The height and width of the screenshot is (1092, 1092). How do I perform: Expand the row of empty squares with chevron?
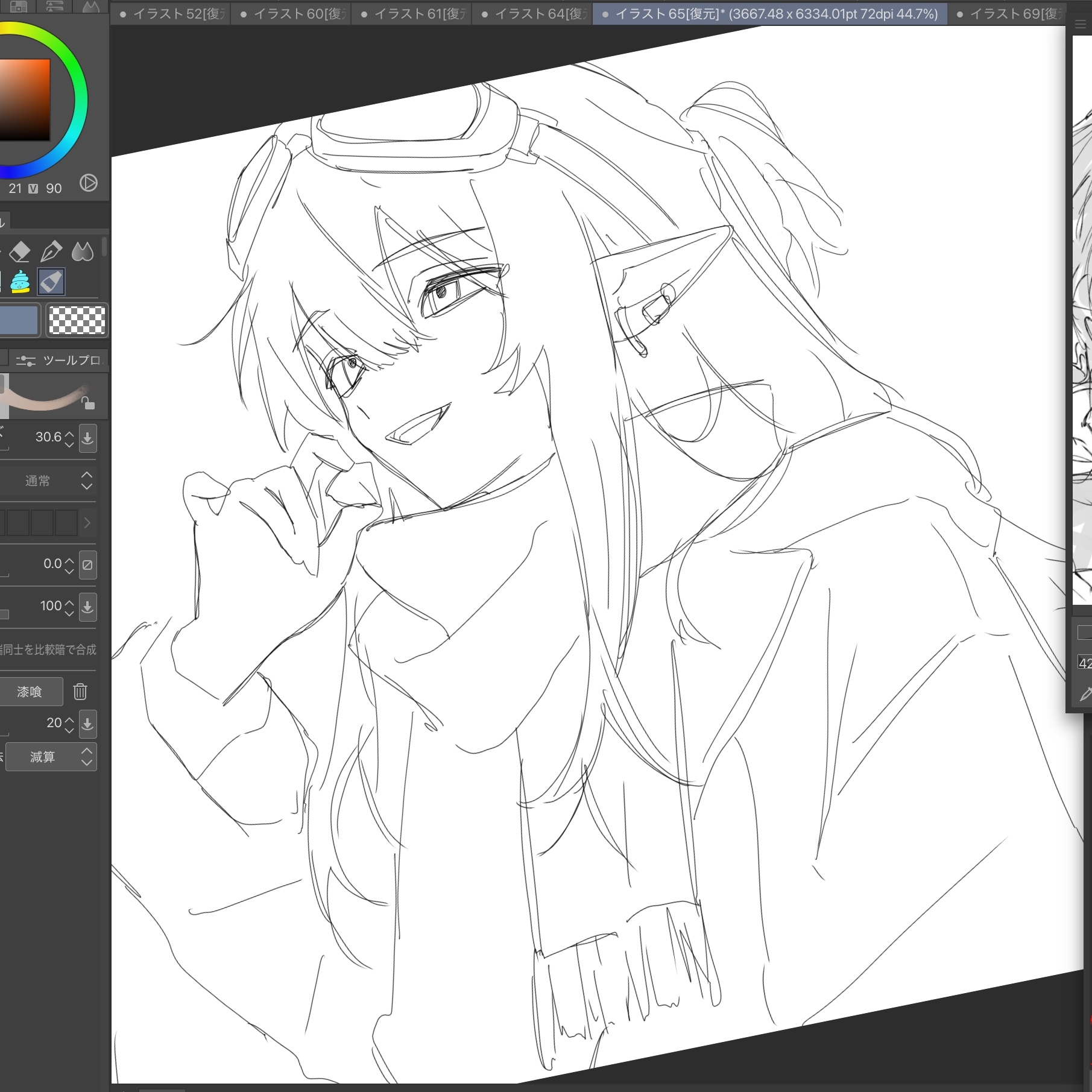click(87, 523)
